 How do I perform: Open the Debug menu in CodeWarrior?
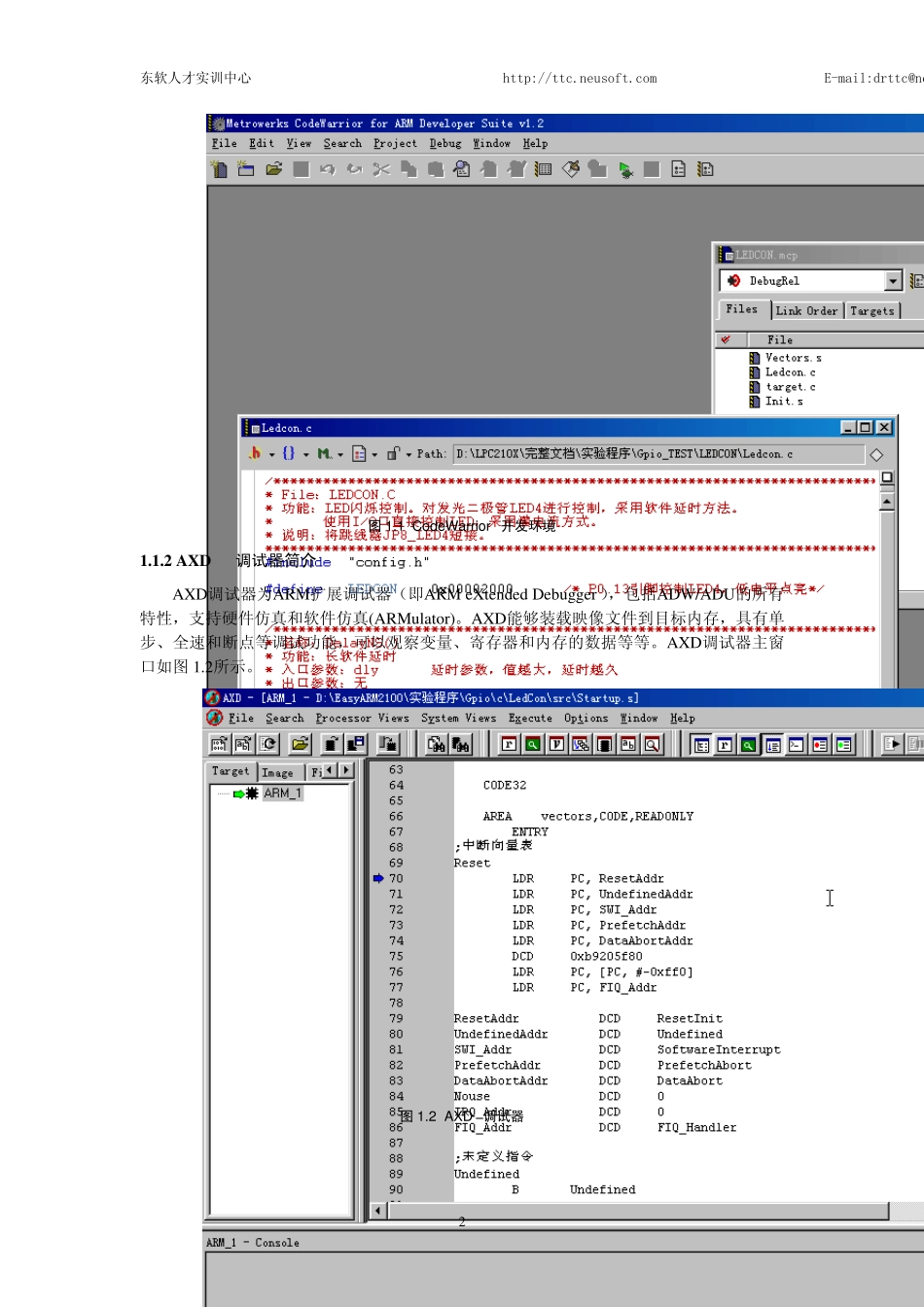(445, 143)
